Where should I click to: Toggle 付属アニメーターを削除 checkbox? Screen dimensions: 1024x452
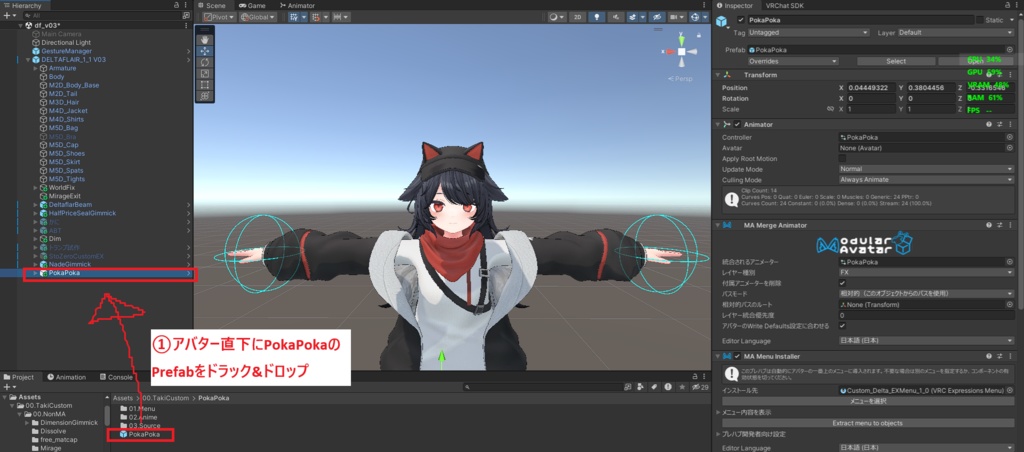tap(842, 283)
